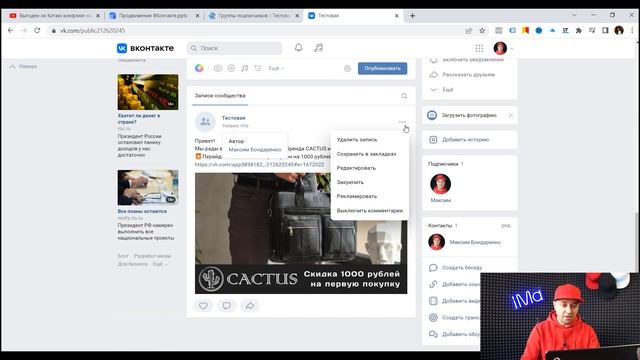Search community posts with the magnifier icon
Viewport: 640px width, 360px height.
coord(404,96)
